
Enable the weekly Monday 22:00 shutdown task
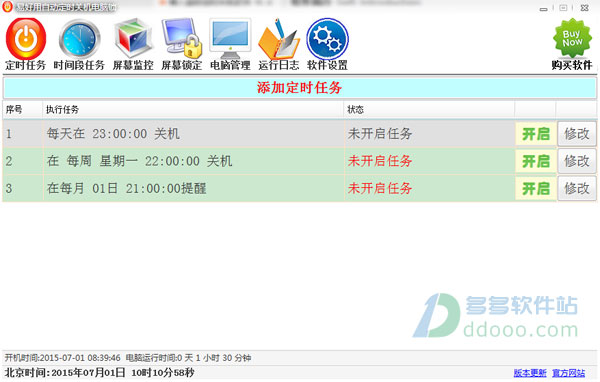pos(536,161)
